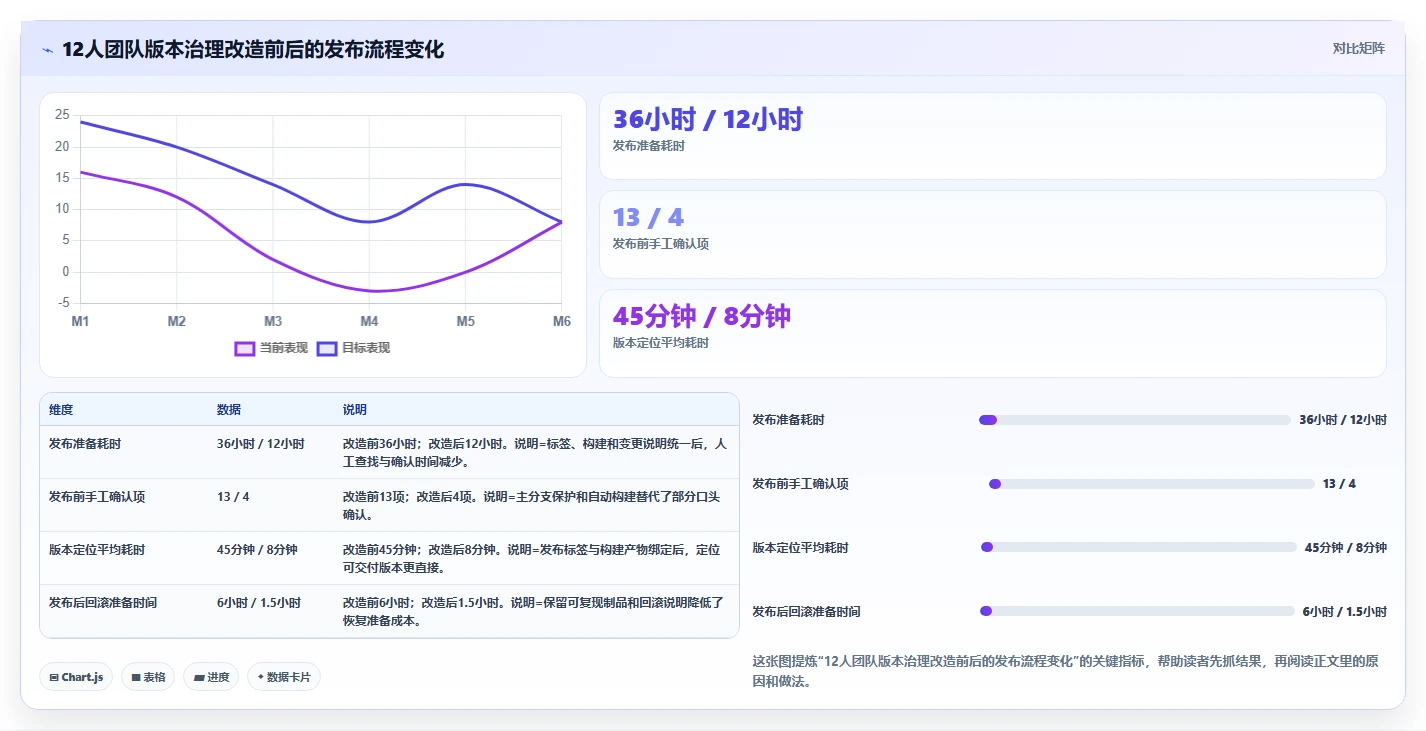Select the 发布准备耗时 cell in the table
Image resolution: width=1426 pixels, height=731 pixels.
pyautogui.click(x=85, y=443)
